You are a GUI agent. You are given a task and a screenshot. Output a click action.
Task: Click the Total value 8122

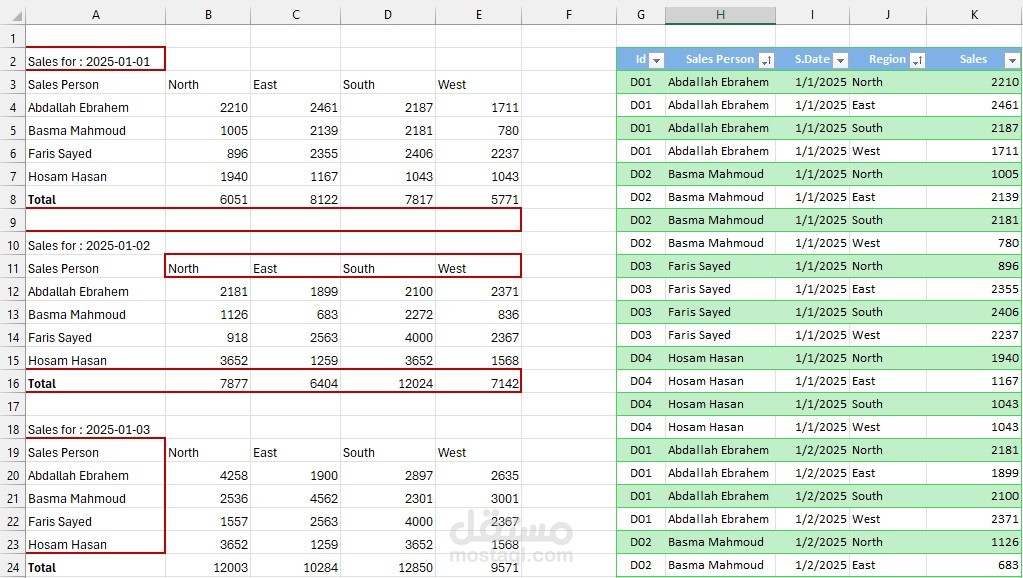pyautogui.click(x=324, y=200)
